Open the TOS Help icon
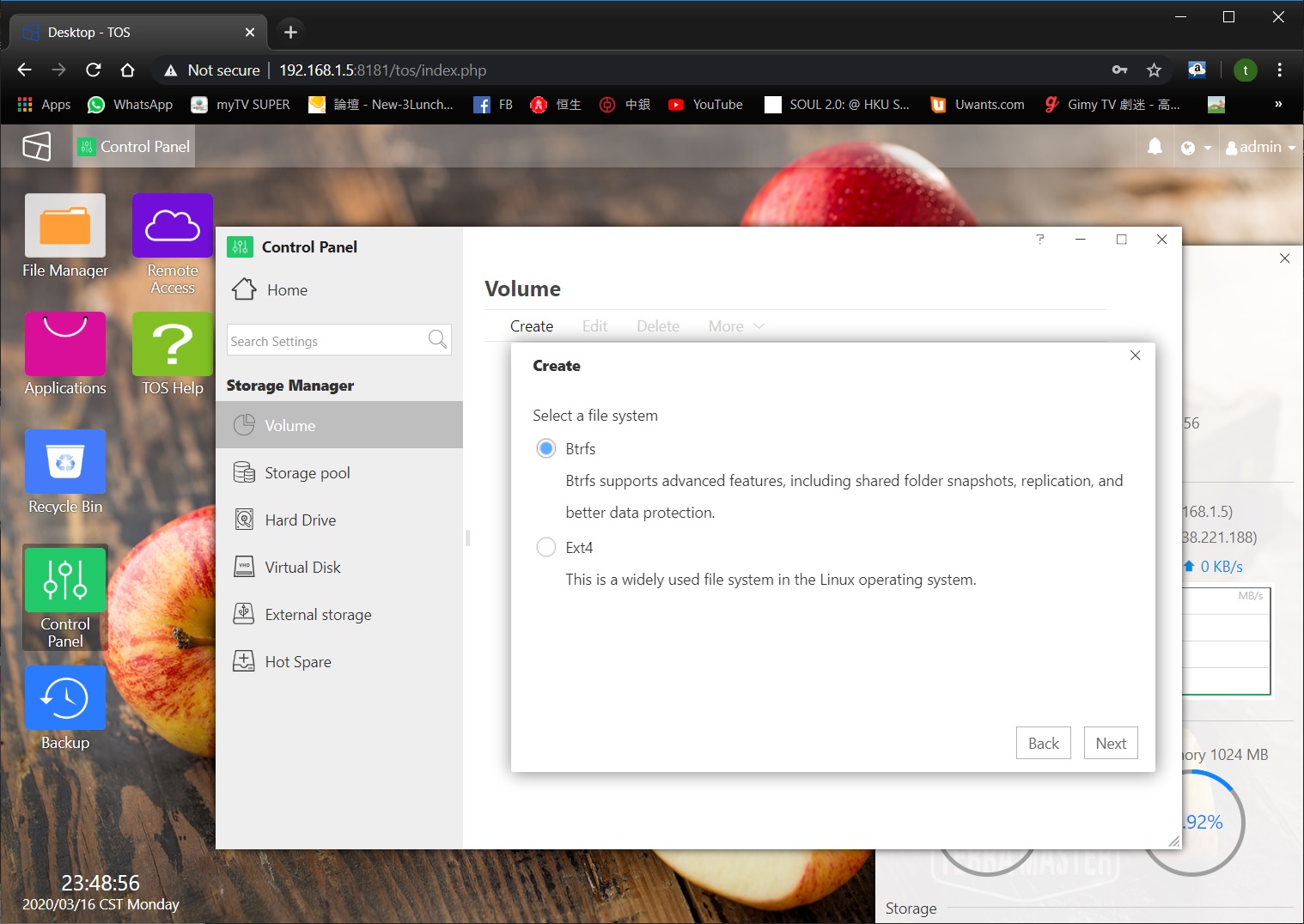Viewport: 1304px width, 924px height. pos(172,344)
